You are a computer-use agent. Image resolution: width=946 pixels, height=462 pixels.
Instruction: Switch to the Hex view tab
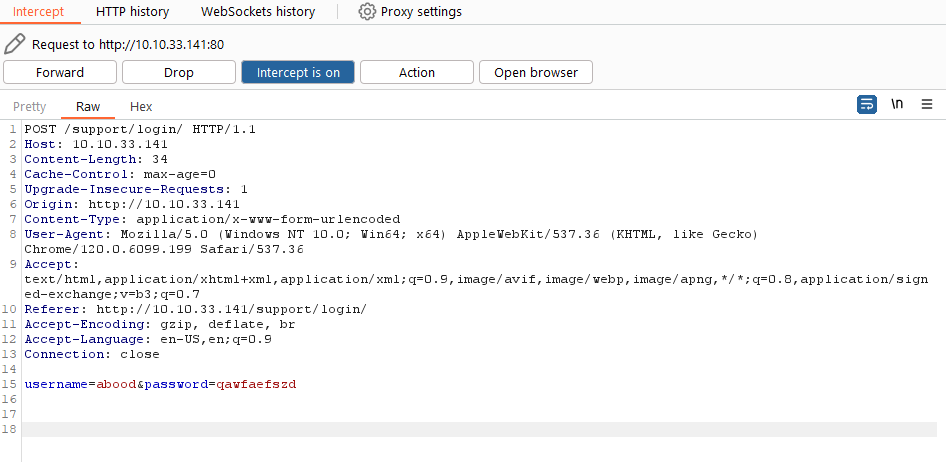click(x=141, y=107)
